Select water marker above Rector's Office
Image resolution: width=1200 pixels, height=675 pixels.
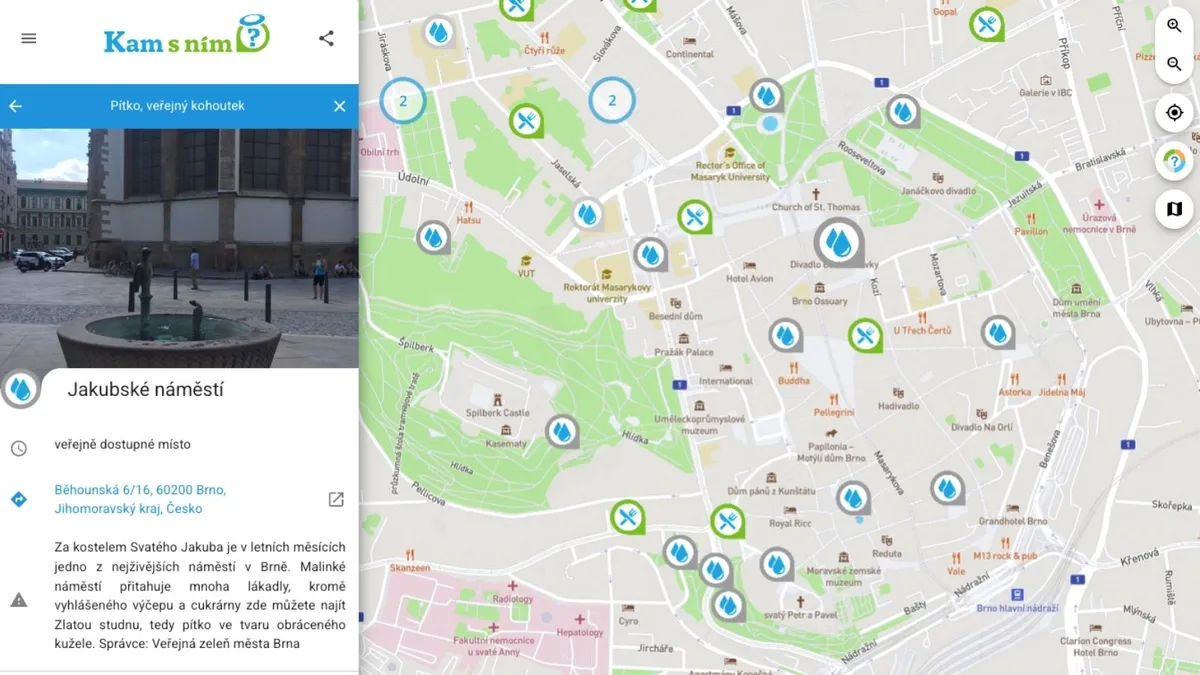[x=767, y=95]
